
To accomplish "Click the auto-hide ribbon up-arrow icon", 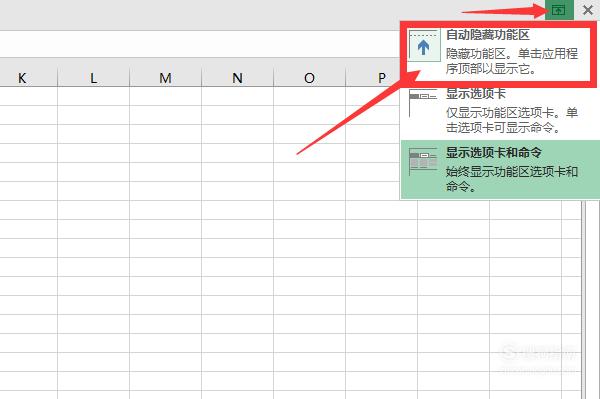I will click(423, 46).
